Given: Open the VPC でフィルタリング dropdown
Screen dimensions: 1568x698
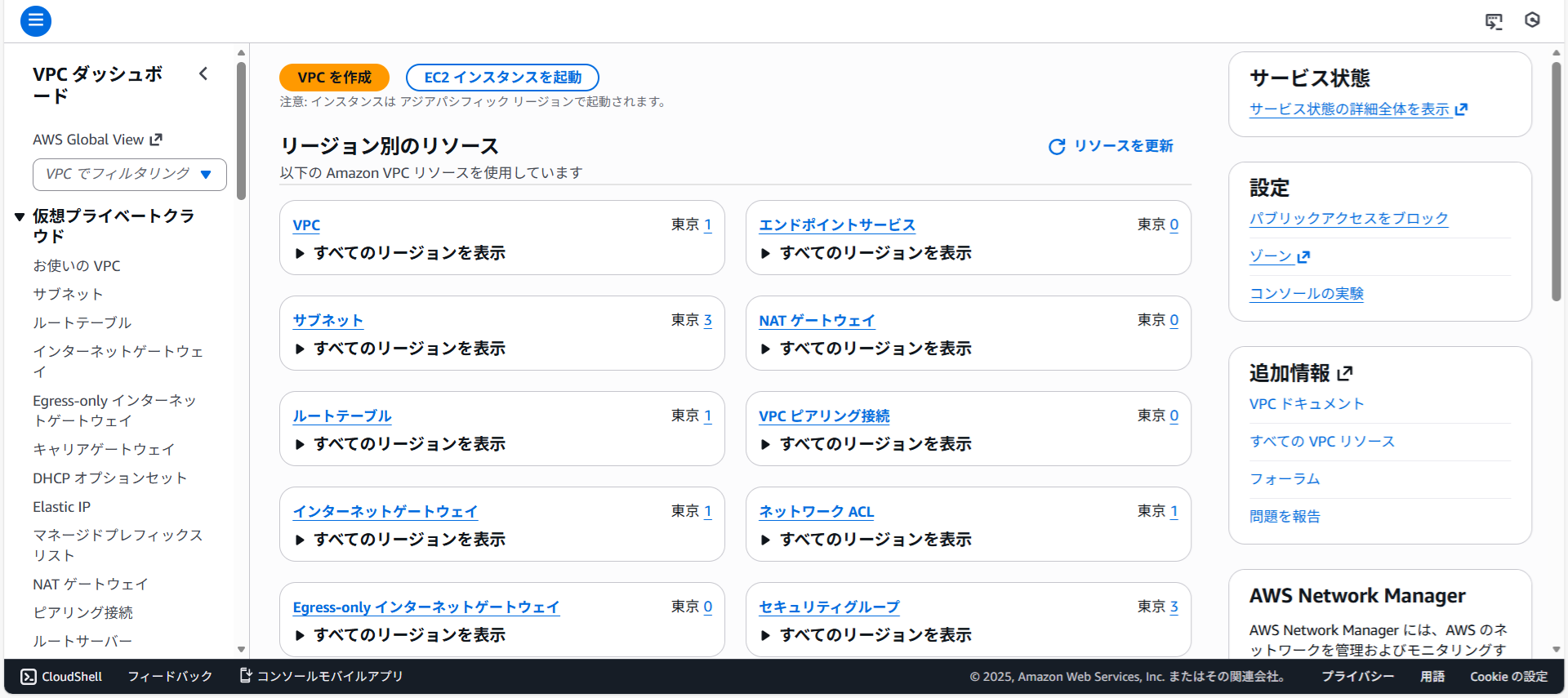Looking at the screenshot, I should tap(129, 175).
